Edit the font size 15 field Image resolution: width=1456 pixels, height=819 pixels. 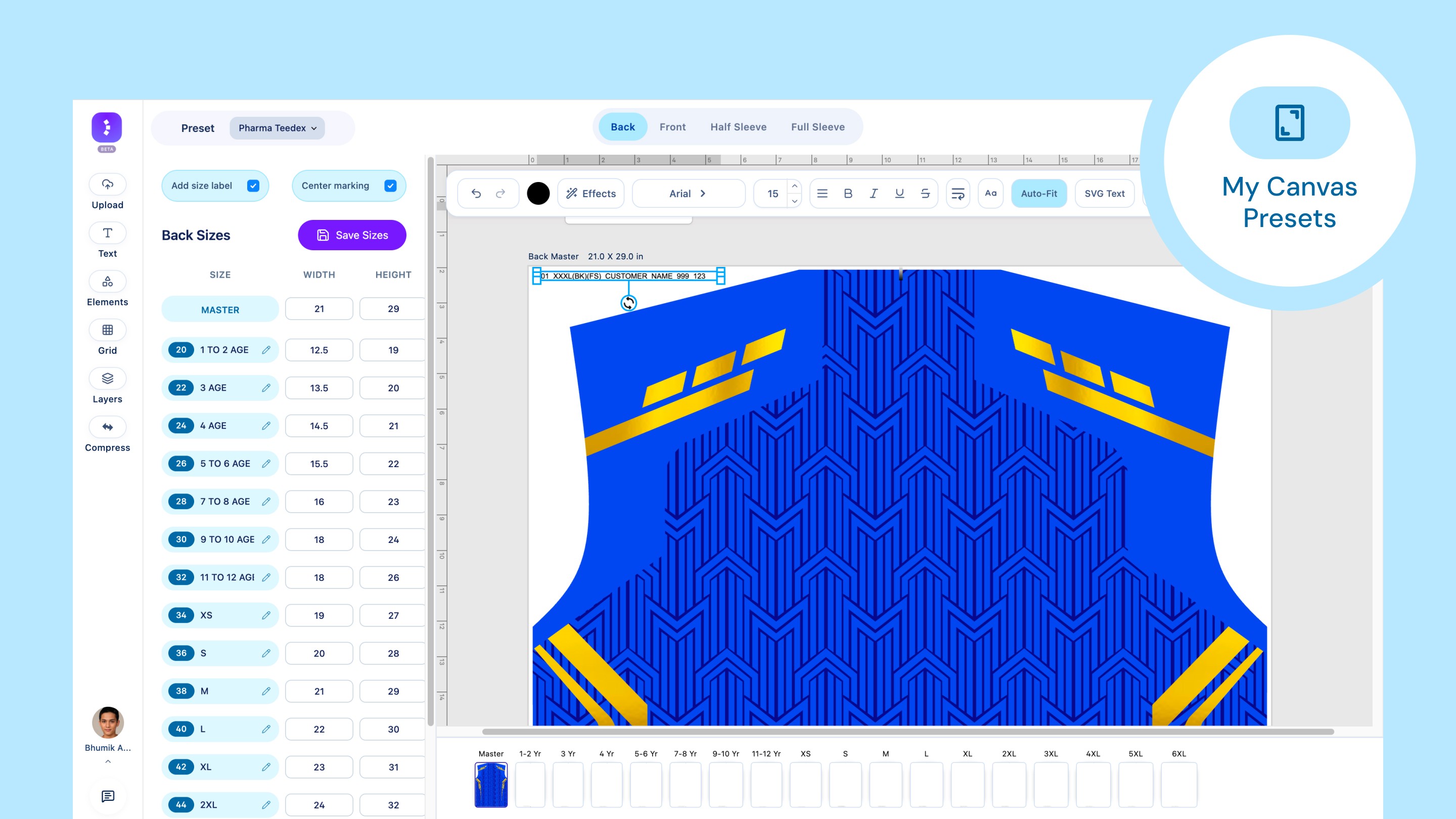point(772,193)
